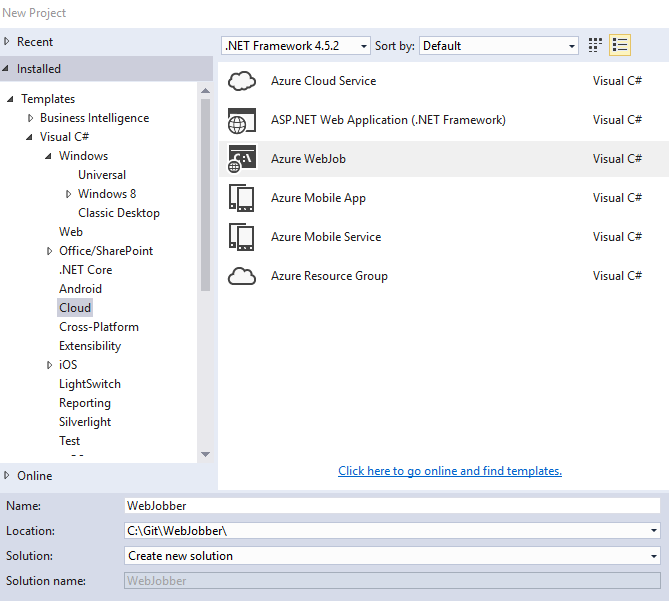Collapse the Installed section
This screenshot has width=669, height=601.
6,68
